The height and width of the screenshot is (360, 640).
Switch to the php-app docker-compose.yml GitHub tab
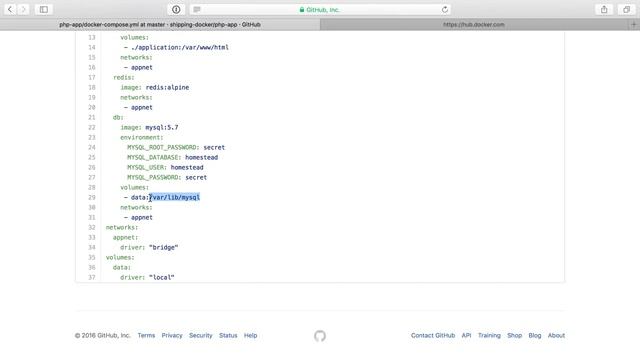[160, 24]
